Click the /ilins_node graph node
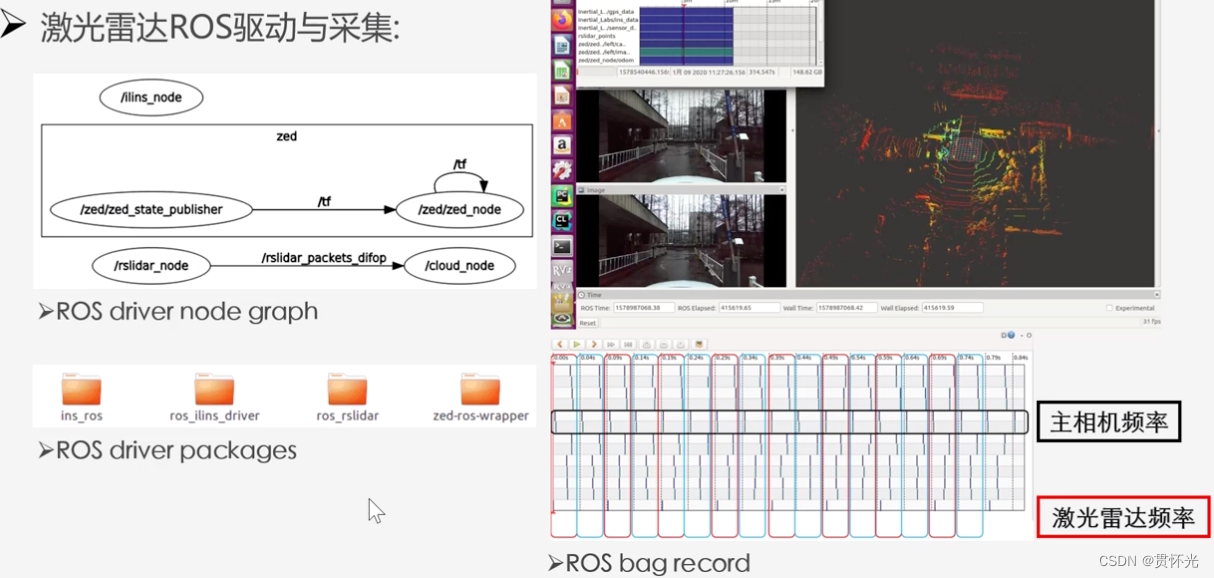The height and width of the screenshot is (578, 1214). pos(152,98)
